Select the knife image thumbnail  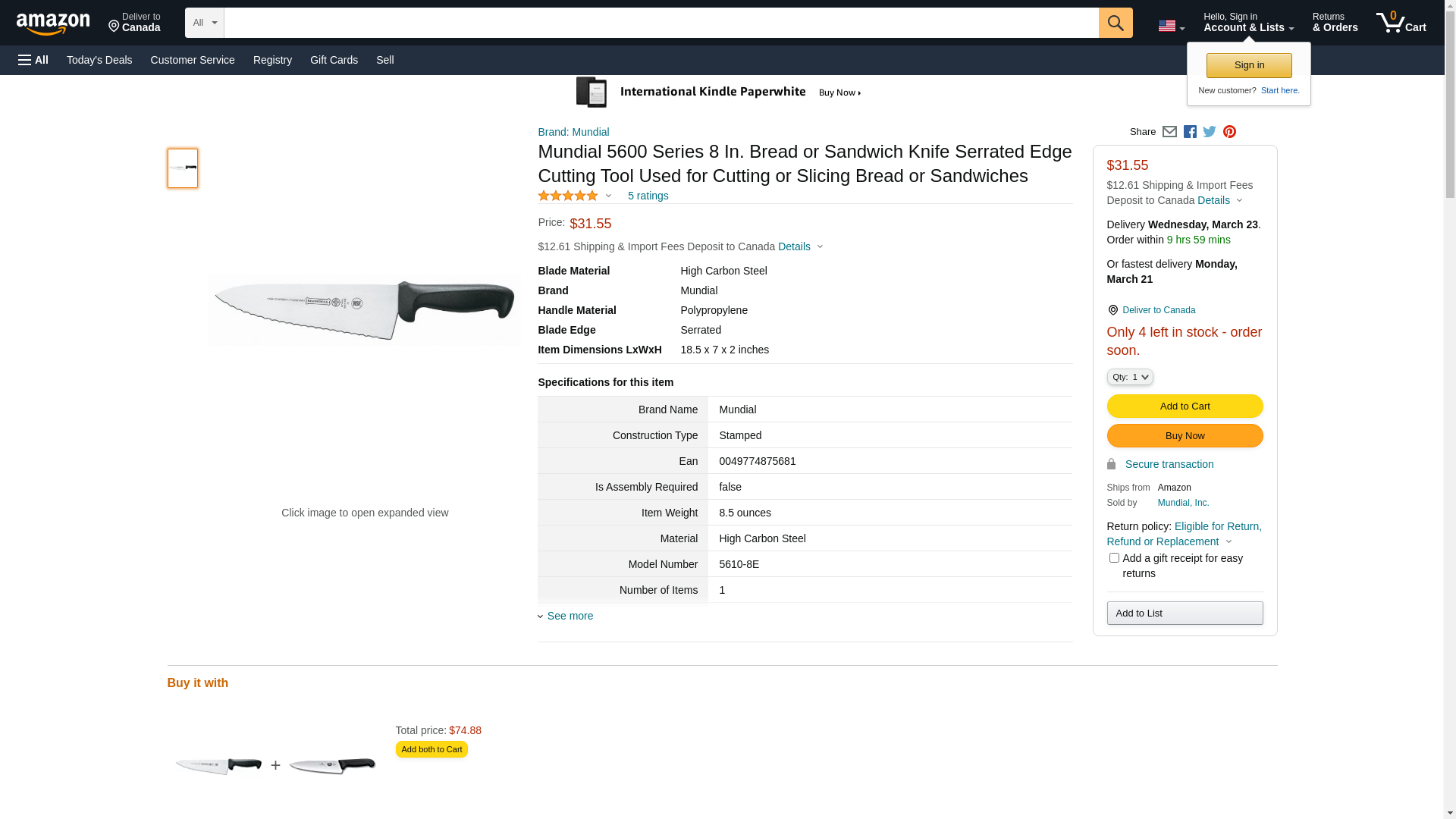pyautogui.click(x=183, y=168)
